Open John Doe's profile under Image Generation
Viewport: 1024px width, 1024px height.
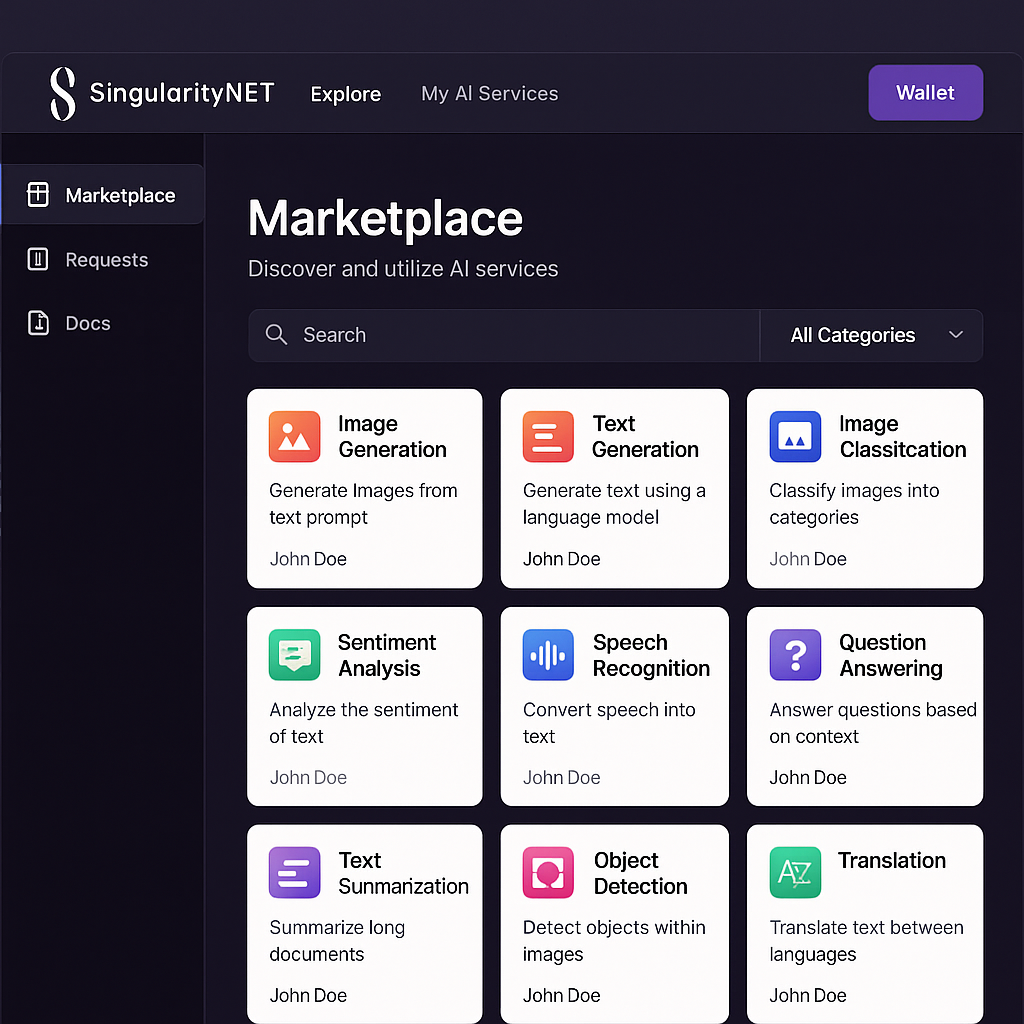click(x=308, y=558)
